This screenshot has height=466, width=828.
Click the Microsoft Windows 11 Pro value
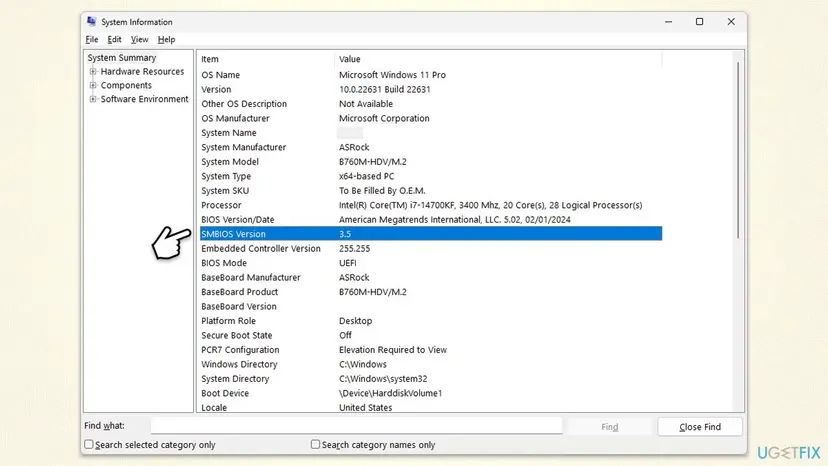tap(392, 75)
